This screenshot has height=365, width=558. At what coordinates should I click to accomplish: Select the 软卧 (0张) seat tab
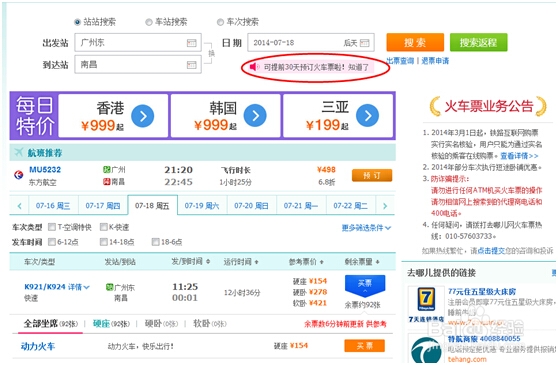click(210, 324)
